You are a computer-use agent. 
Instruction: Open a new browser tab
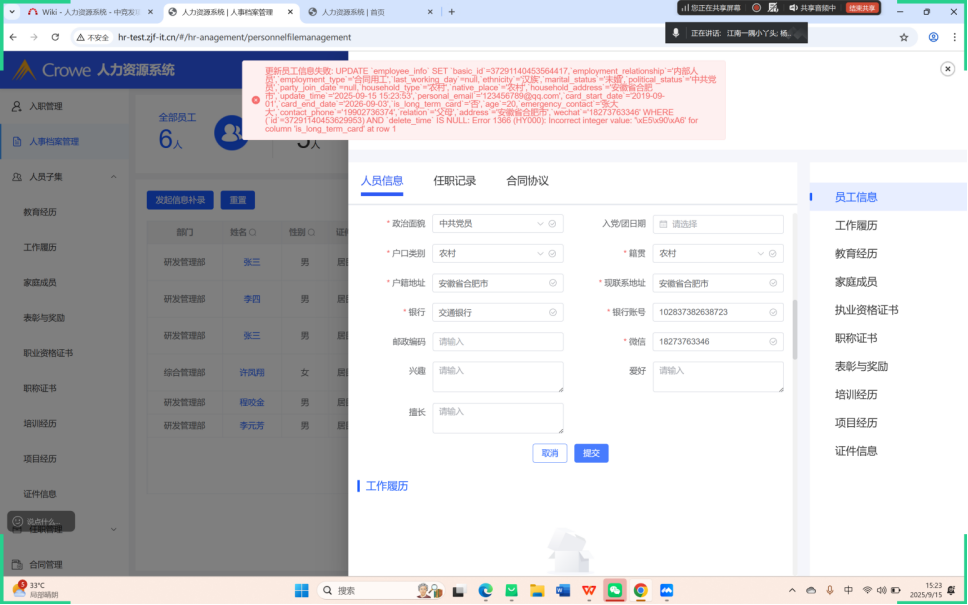451,12
